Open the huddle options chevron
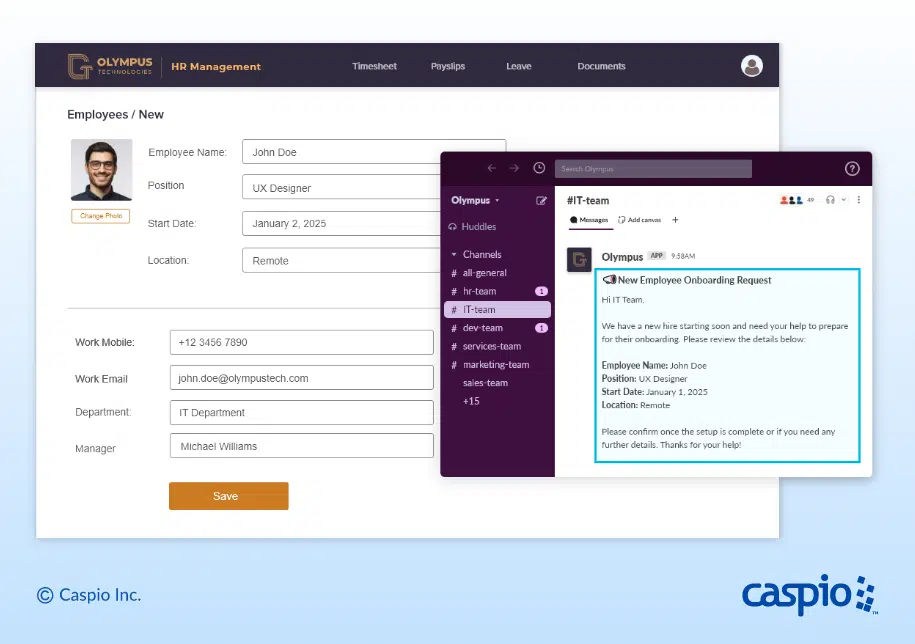This screenshot has width=915, height=644. 843,200
